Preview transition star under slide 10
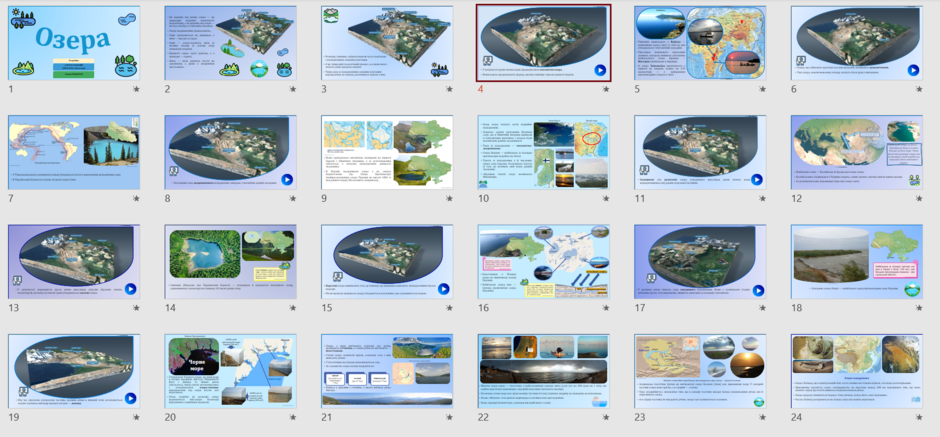 pos(605,198)
